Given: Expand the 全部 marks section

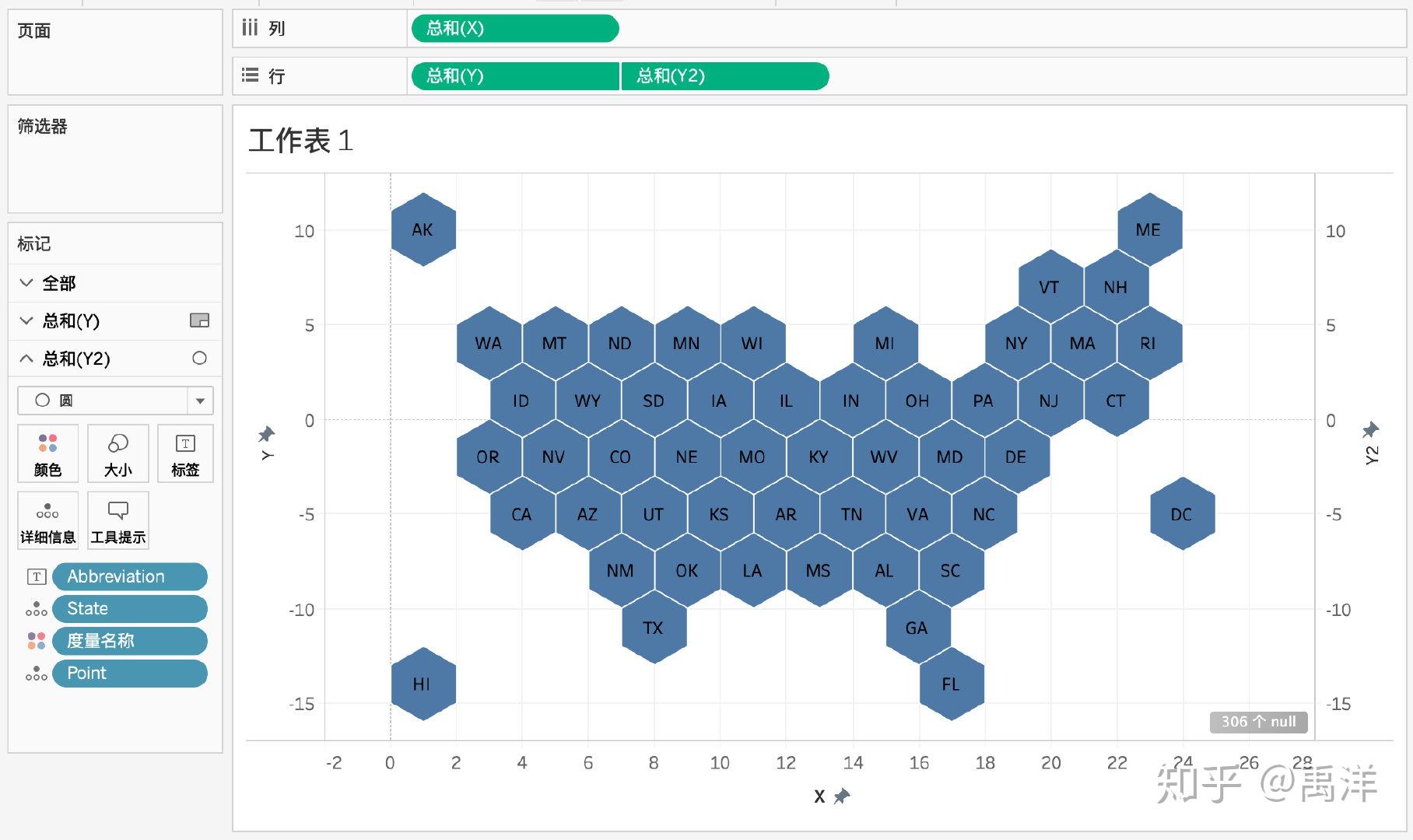Looking at the screenshot, I should click(26, 282).
